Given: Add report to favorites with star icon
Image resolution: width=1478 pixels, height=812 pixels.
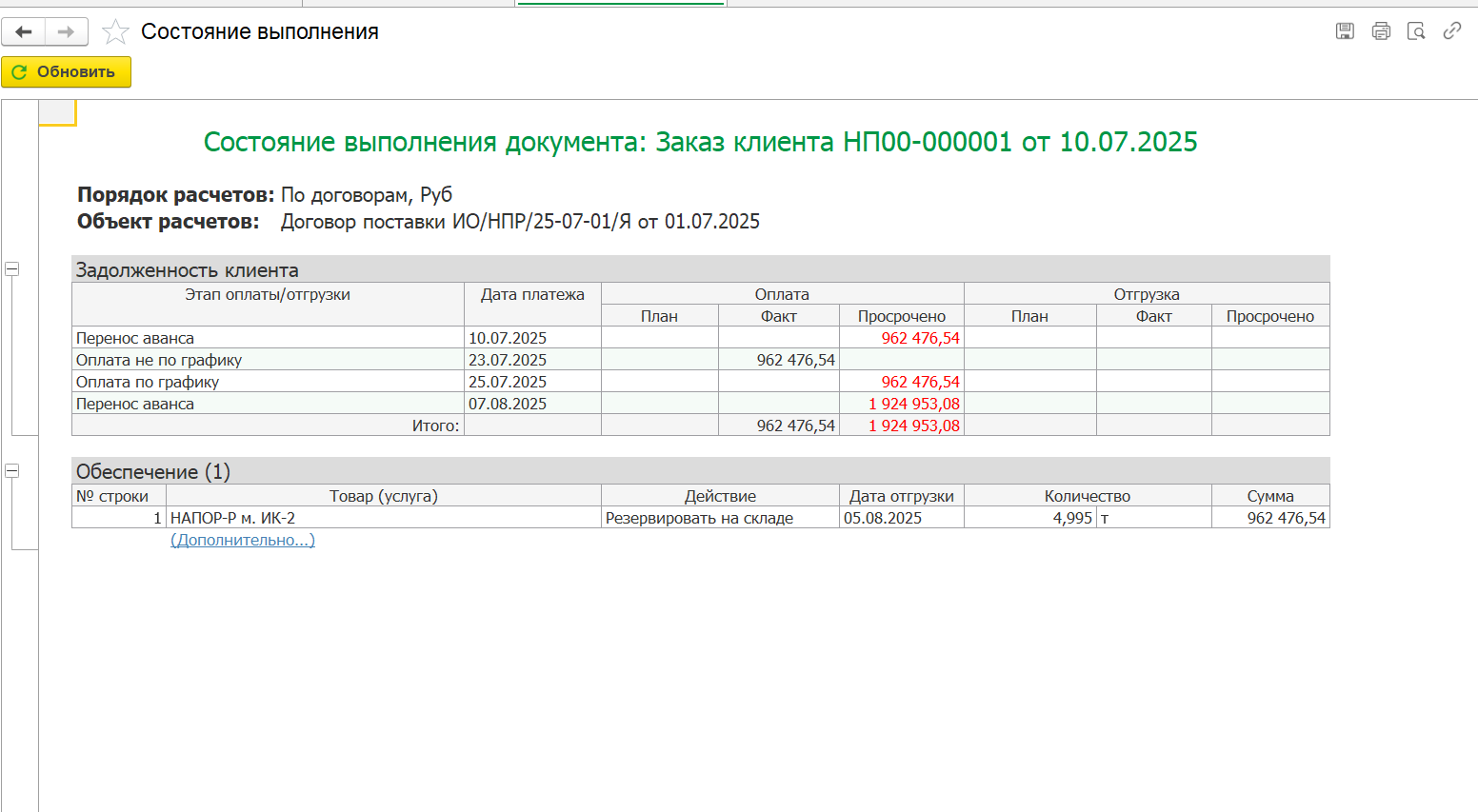Looking at the screenshot, I should pyautogui.click(x=115, y=32).
